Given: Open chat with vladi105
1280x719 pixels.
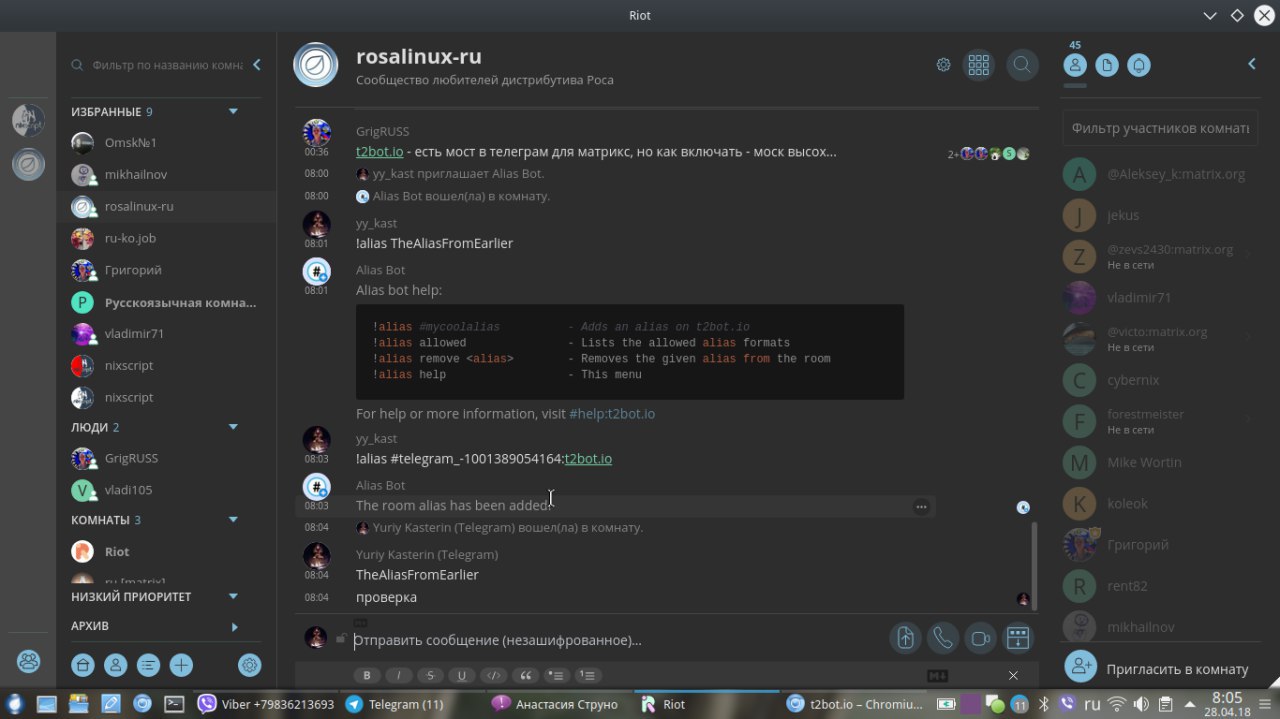Looking at the screenshot, I should (x=167, y=490).
